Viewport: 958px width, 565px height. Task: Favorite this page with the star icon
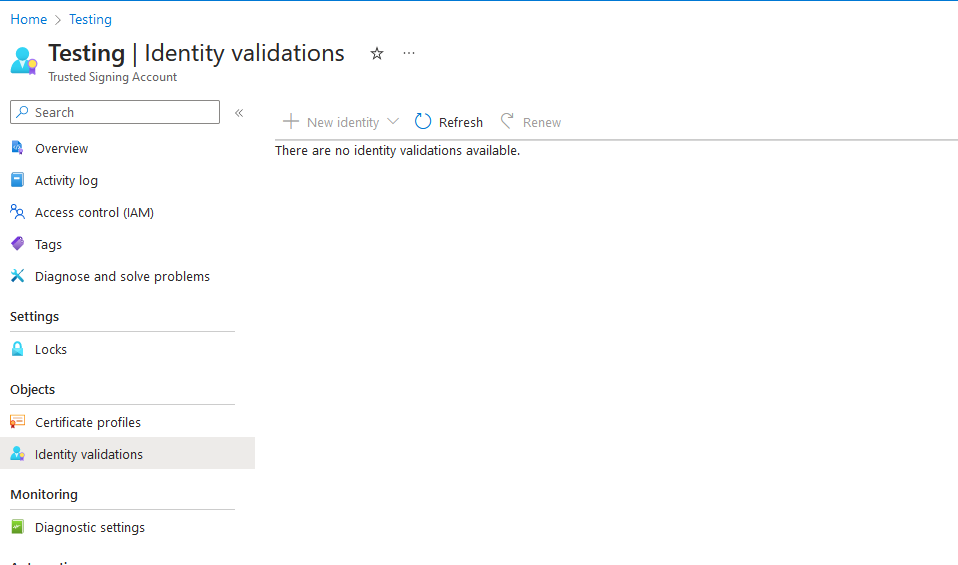point(377,54)
